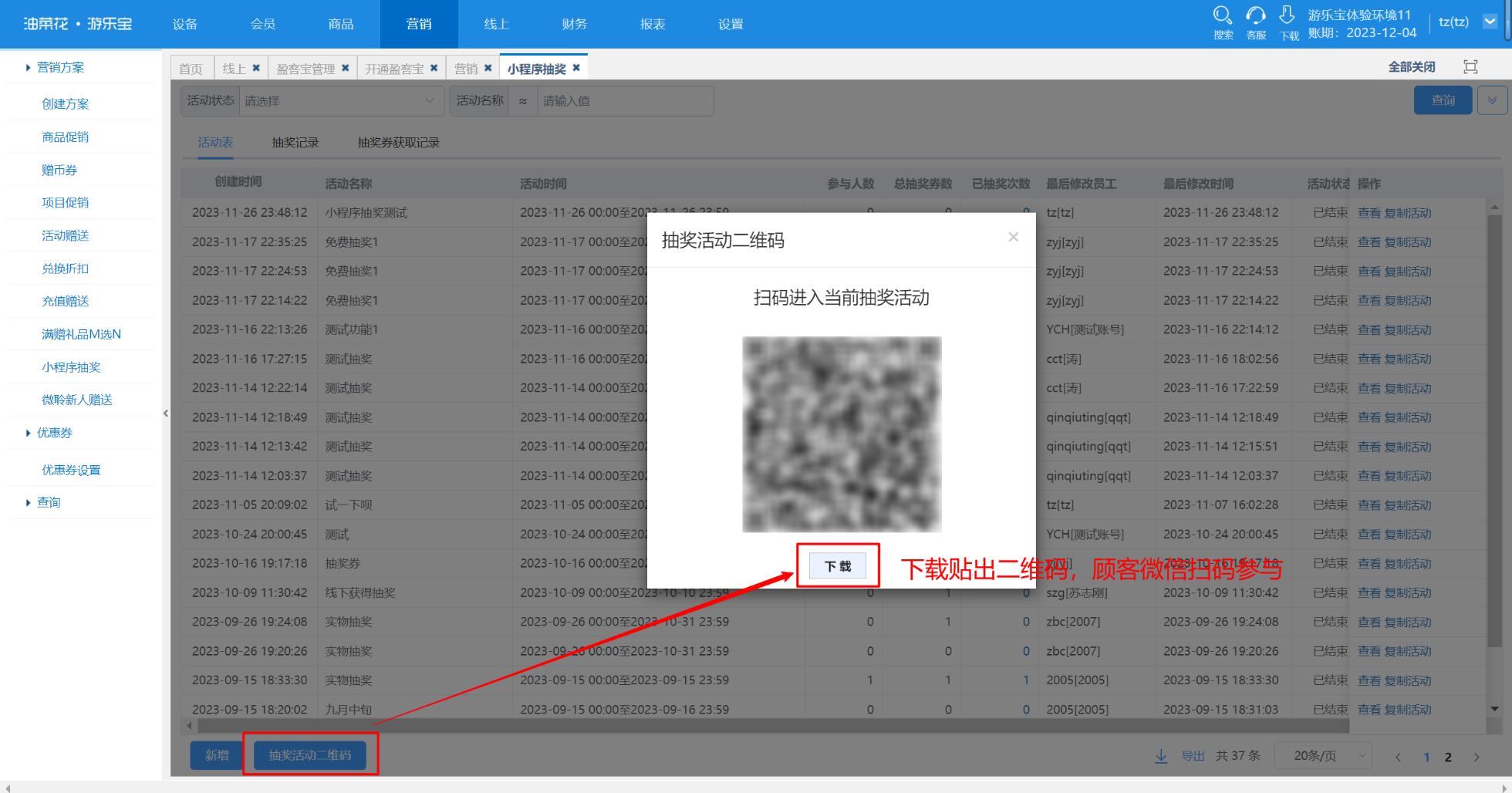Open 小程序抽奖 in sidebar
The image size is (1512, 793).
(71, 367)
